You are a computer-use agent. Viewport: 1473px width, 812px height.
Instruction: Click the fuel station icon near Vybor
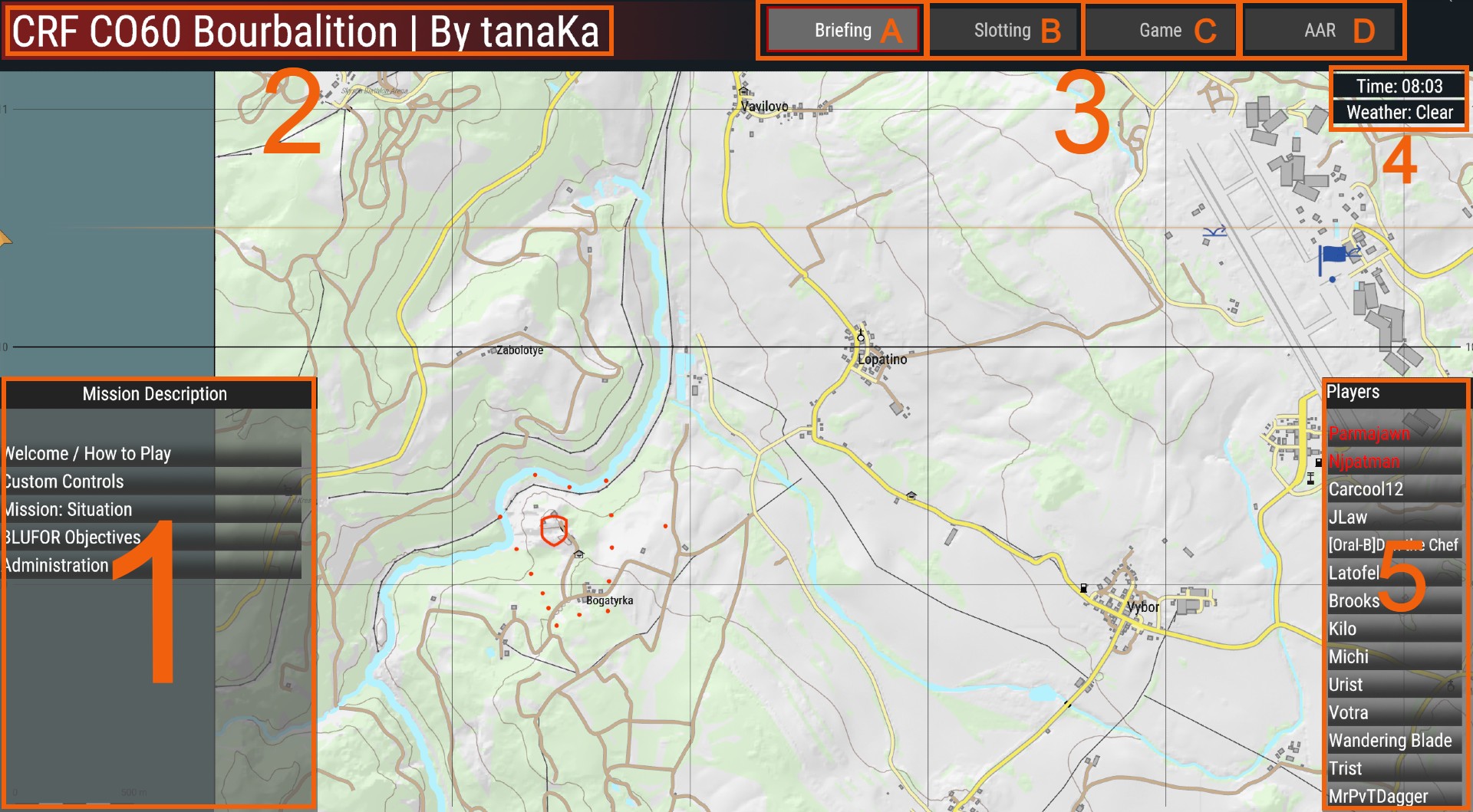pyautogui.click(x=1083, y=588)
